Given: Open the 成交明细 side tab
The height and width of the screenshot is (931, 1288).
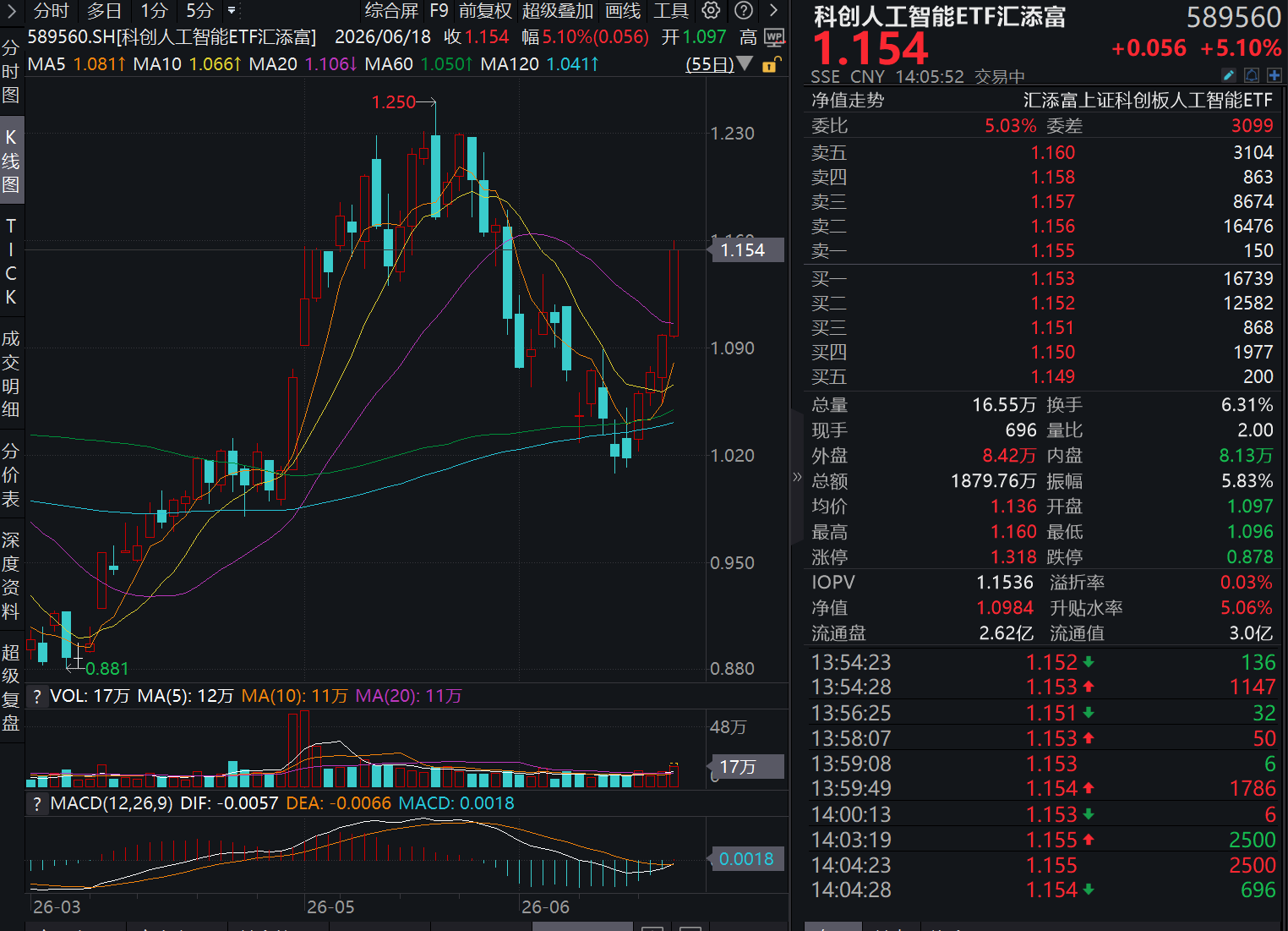Looking at the screenshot, I should [11, 374].
